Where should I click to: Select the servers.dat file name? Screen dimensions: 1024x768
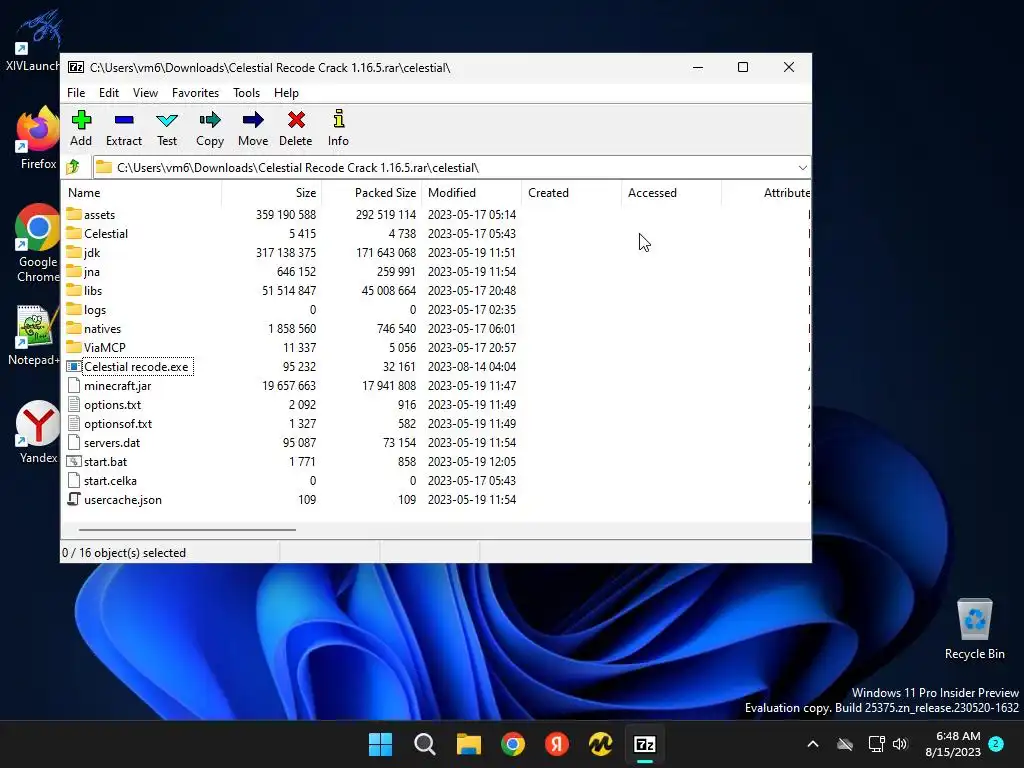coord(112,442)
